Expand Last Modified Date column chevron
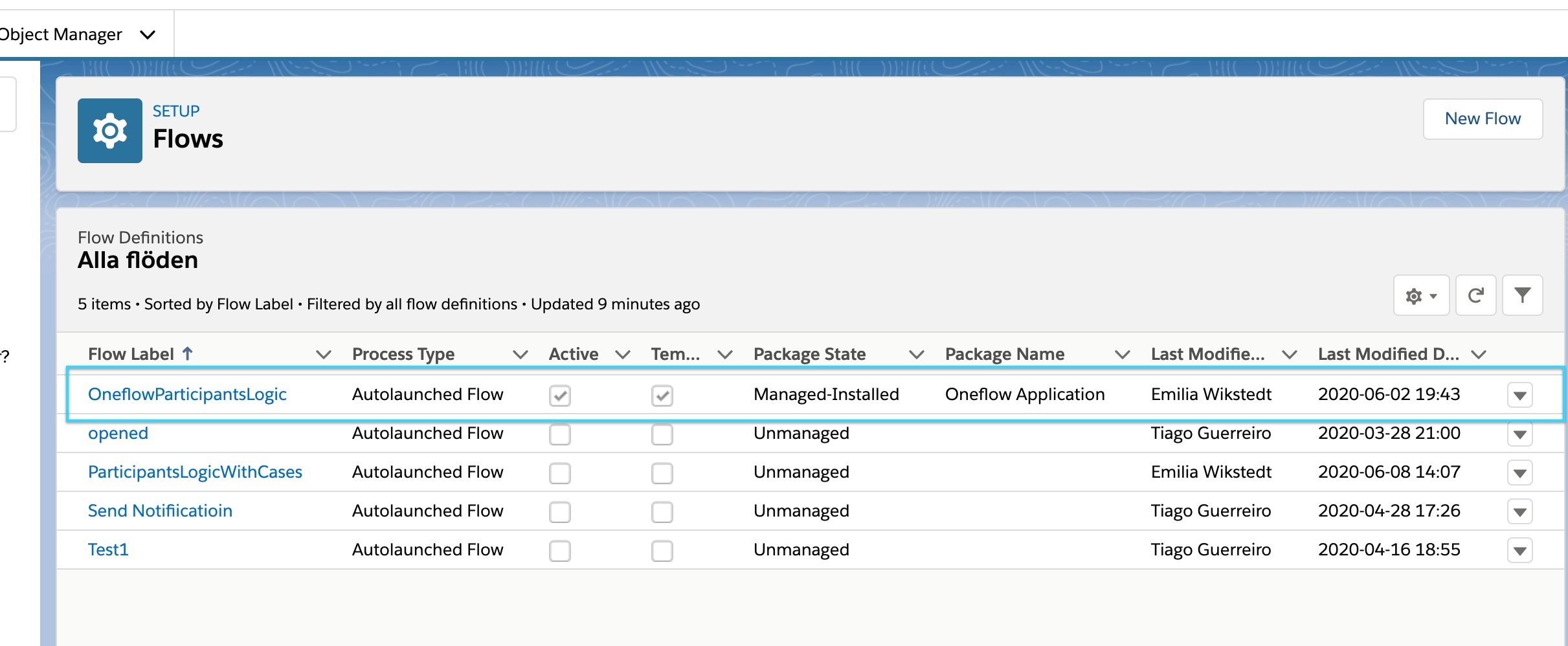1568x646 pixels. 1478,354
